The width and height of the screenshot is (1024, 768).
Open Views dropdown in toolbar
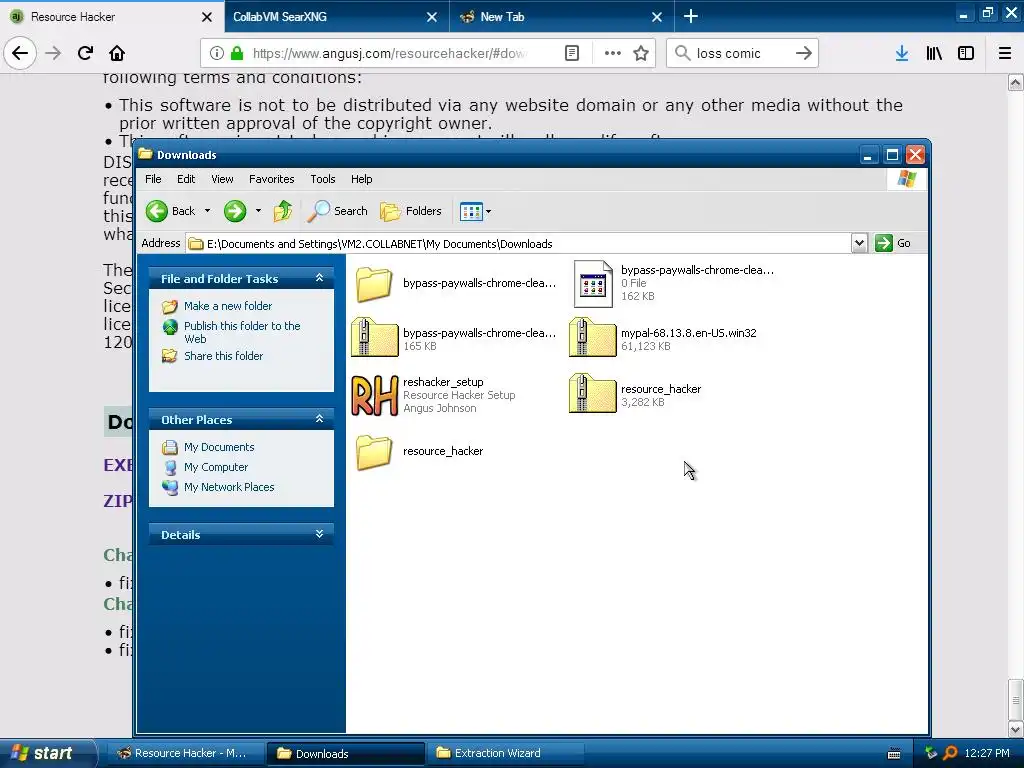[x=475, y=211]
